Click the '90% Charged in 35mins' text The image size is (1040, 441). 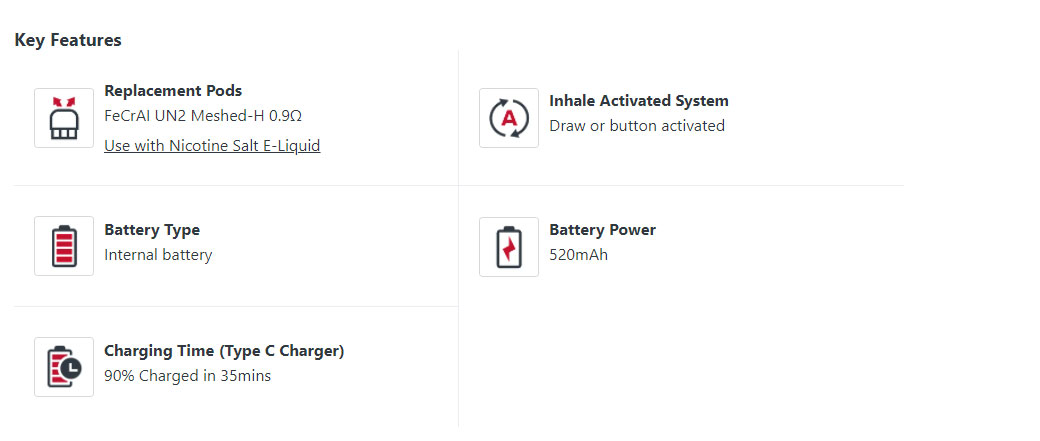[187, 376]
